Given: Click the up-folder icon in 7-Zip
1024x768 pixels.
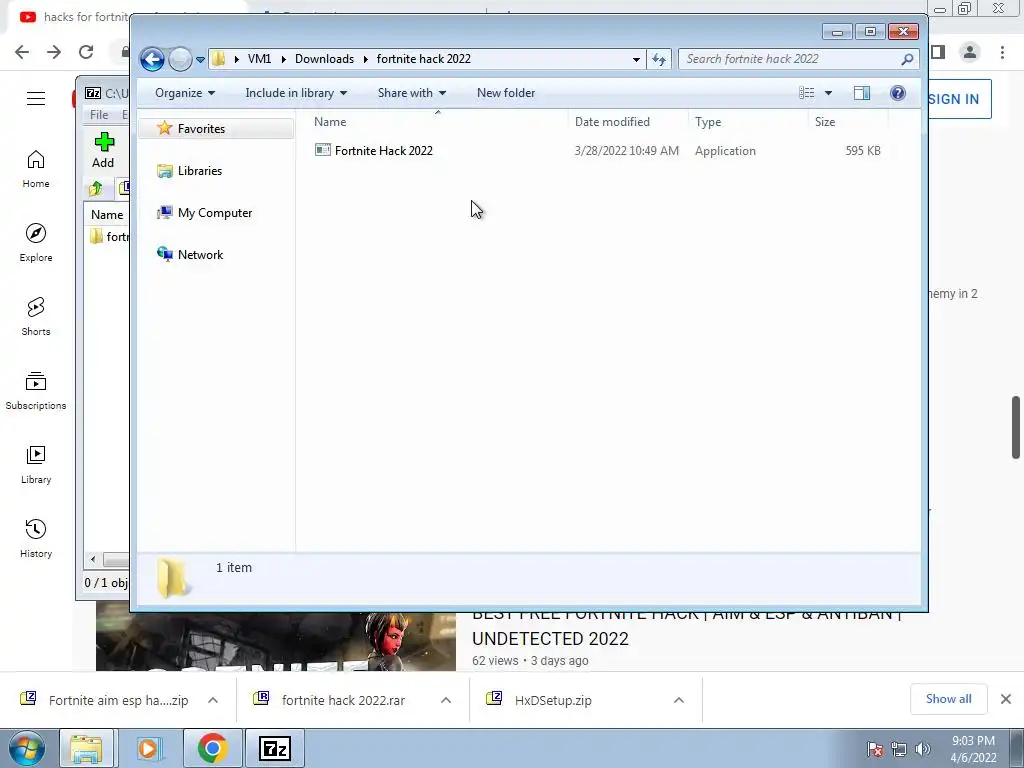Looking at the screenshot, I should pos(96,189).
